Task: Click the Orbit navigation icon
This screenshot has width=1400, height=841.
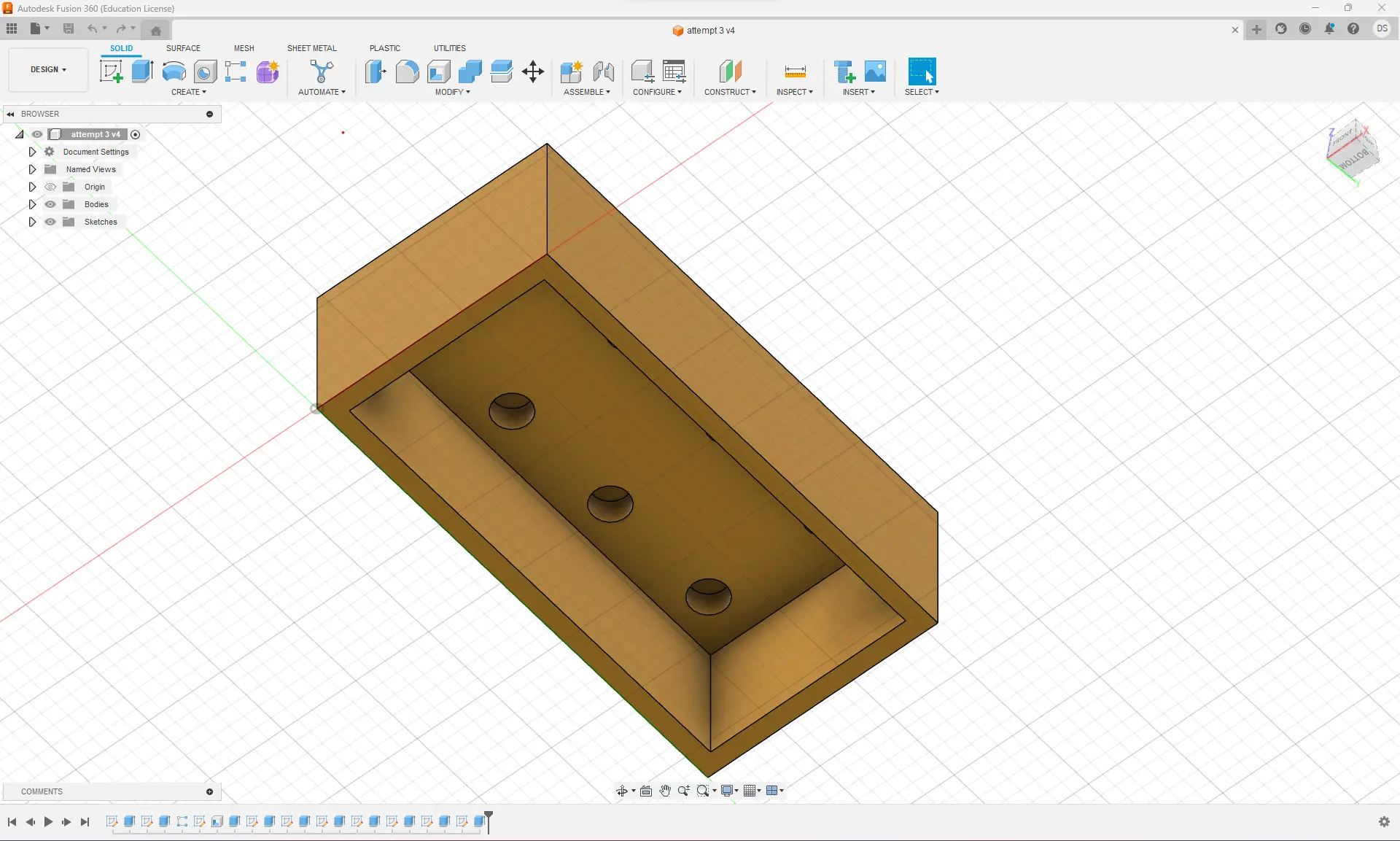Action: point(622,791)
